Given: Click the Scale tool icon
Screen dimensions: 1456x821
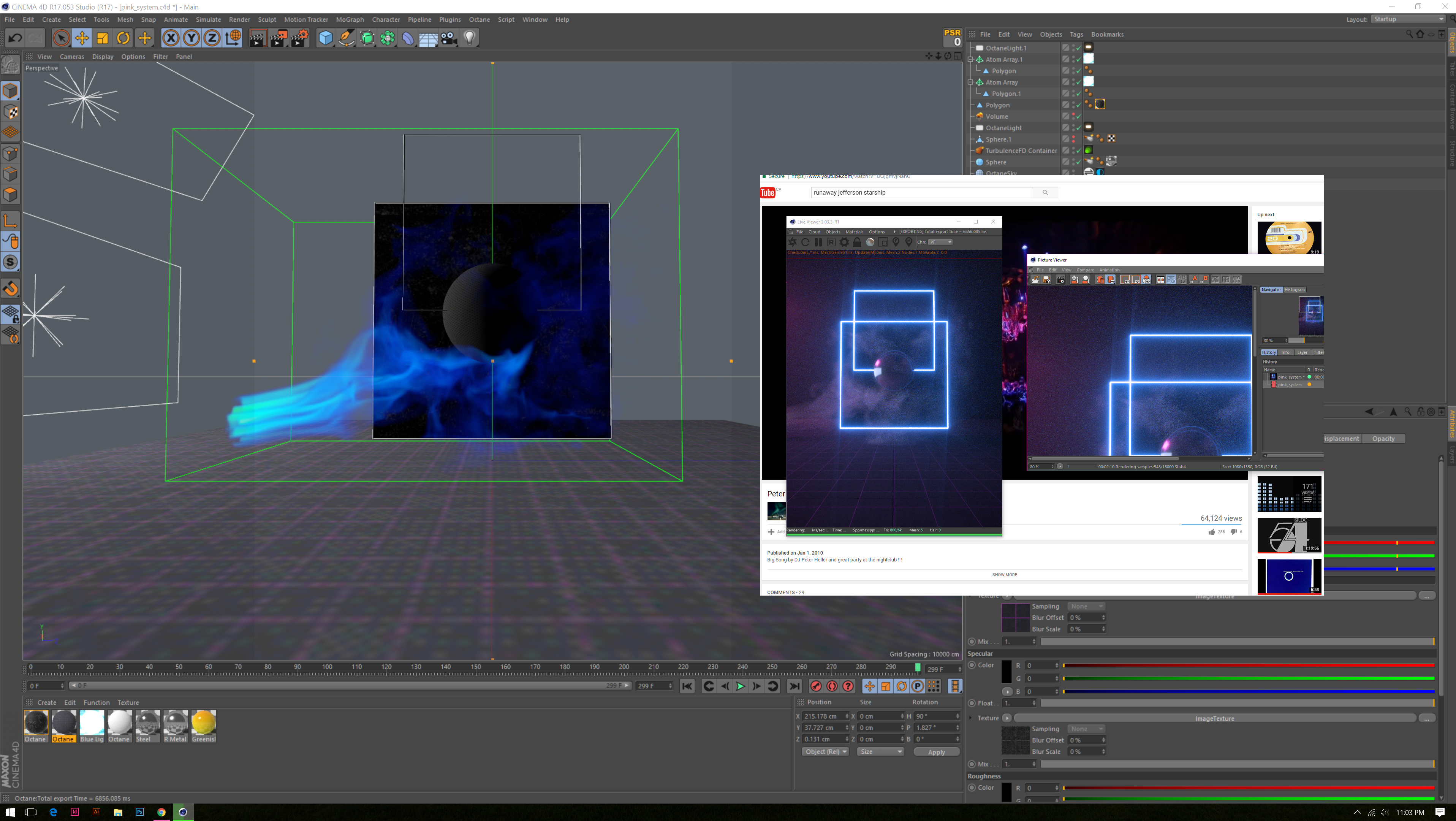Looking at the screenshot, I should (x=102, y=38).
